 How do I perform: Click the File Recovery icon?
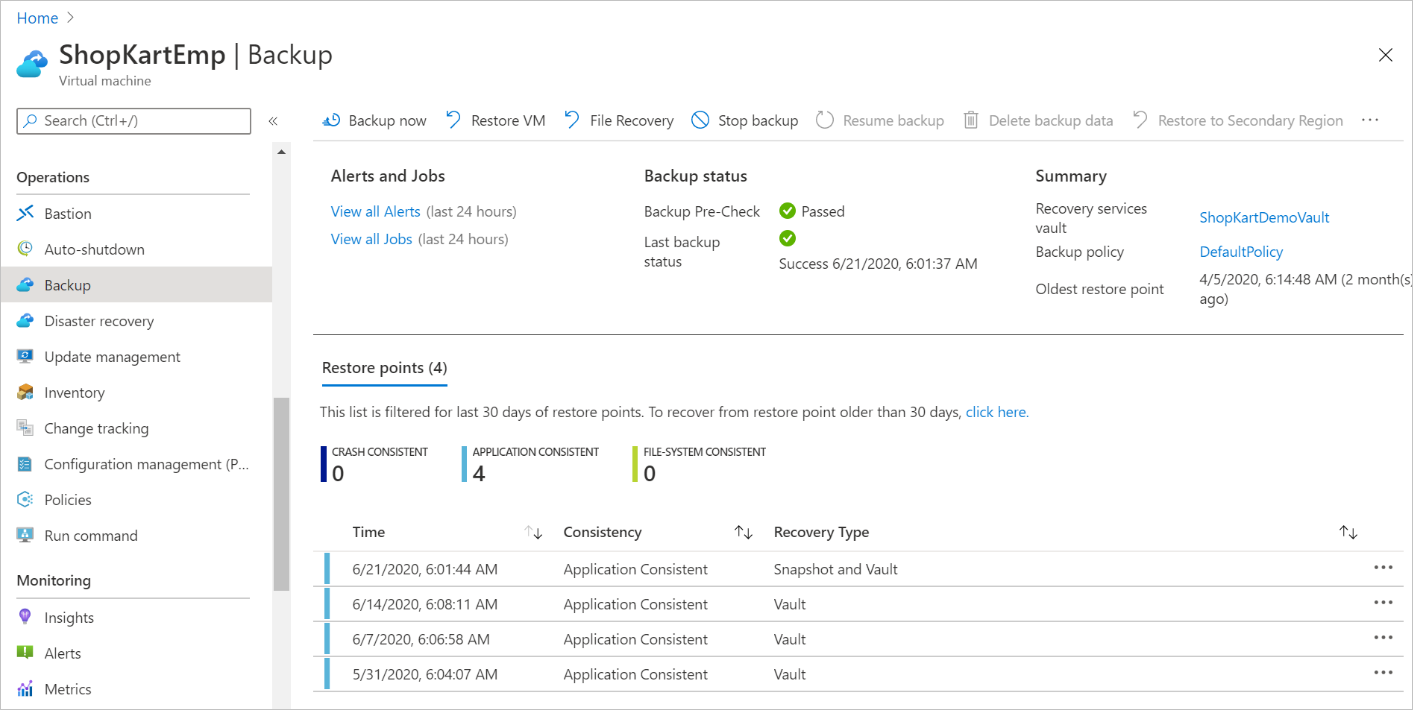[572, 120]
